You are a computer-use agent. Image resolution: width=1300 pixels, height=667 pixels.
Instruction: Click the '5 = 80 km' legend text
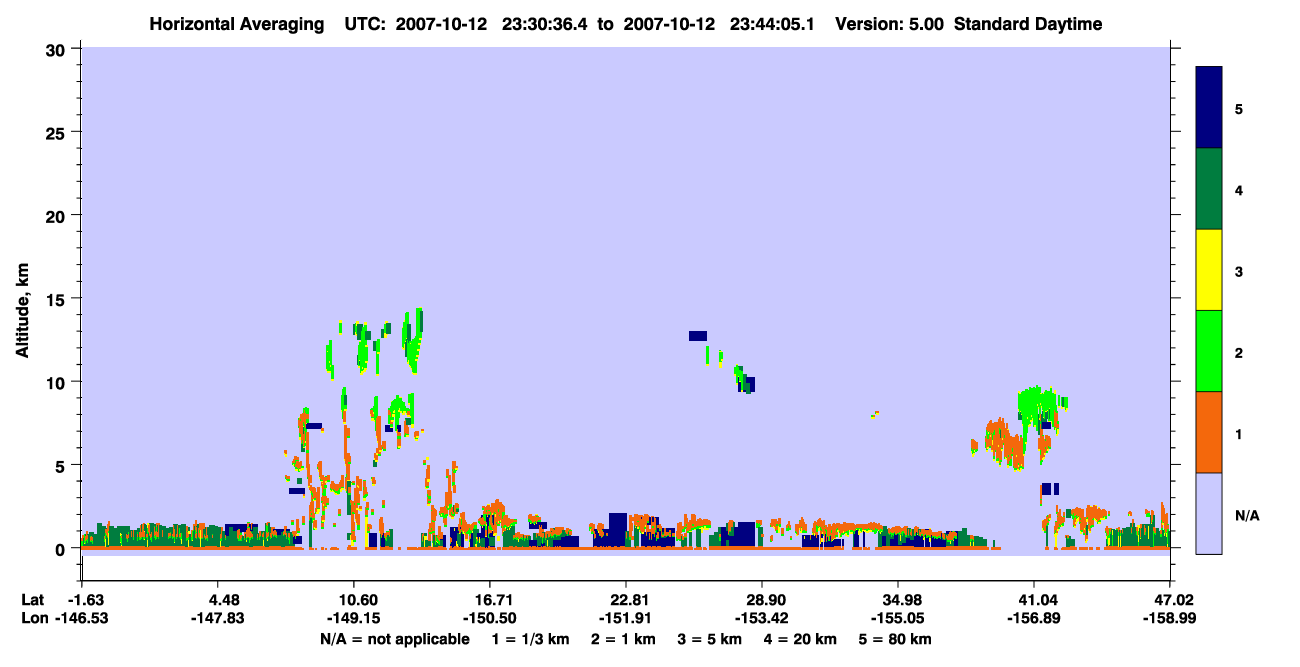pos(895,639)
